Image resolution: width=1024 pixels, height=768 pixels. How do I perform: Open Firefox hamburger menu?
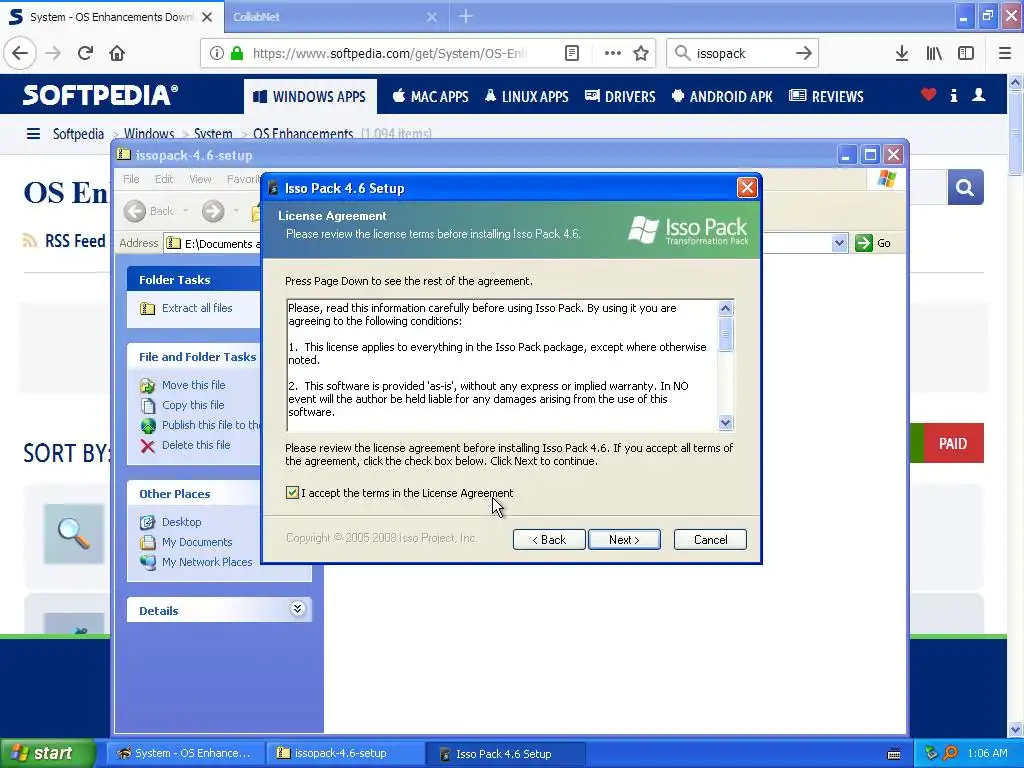1004,53
